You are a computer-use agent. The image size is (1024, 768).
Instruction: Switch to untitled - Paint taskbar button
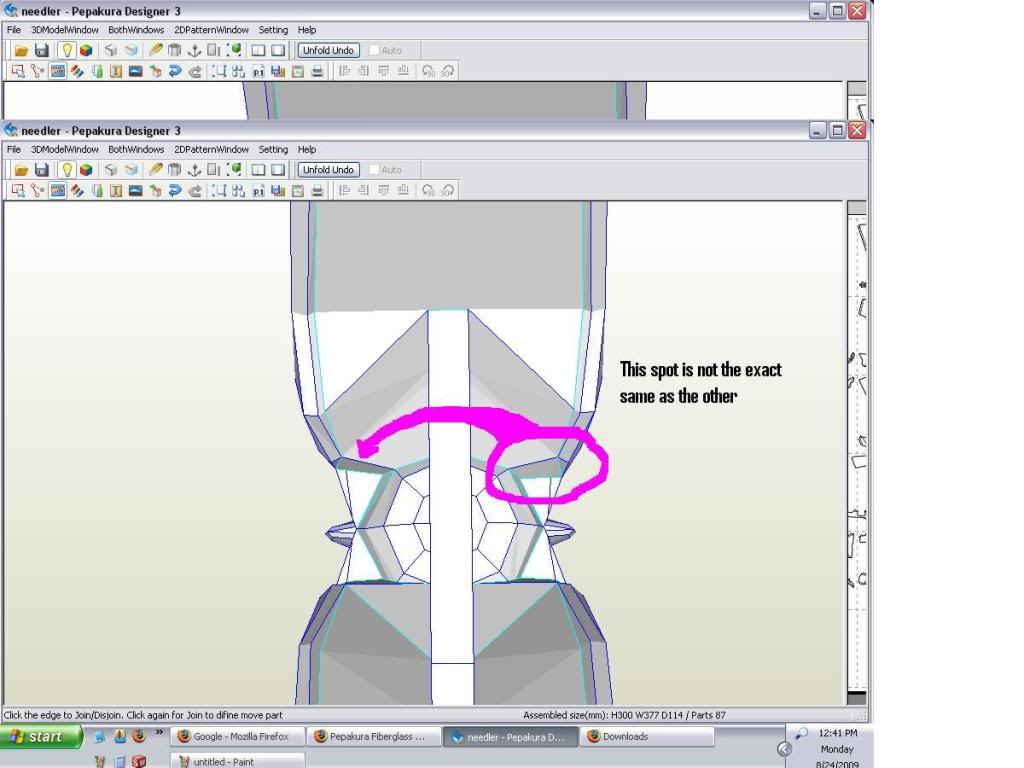click(237, 760)
